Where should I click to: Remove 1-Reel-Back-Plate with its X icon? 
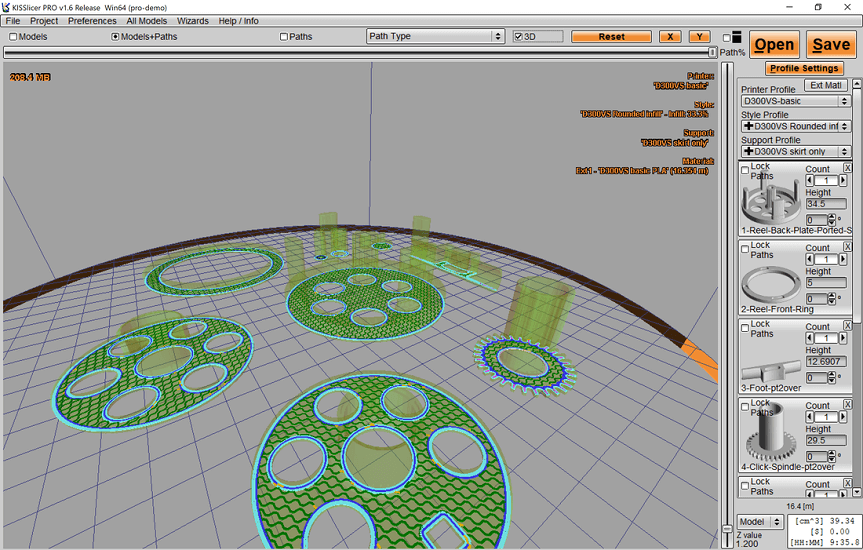point(848,168)
